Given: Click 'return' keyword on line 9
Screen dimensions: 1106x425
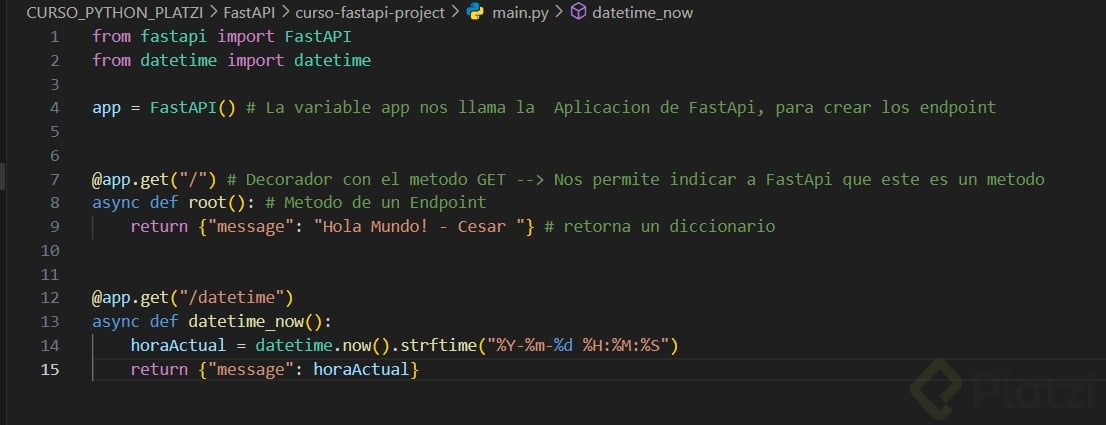Looking at the screenshot, I should pyautogui.click(x=159, y=226).
